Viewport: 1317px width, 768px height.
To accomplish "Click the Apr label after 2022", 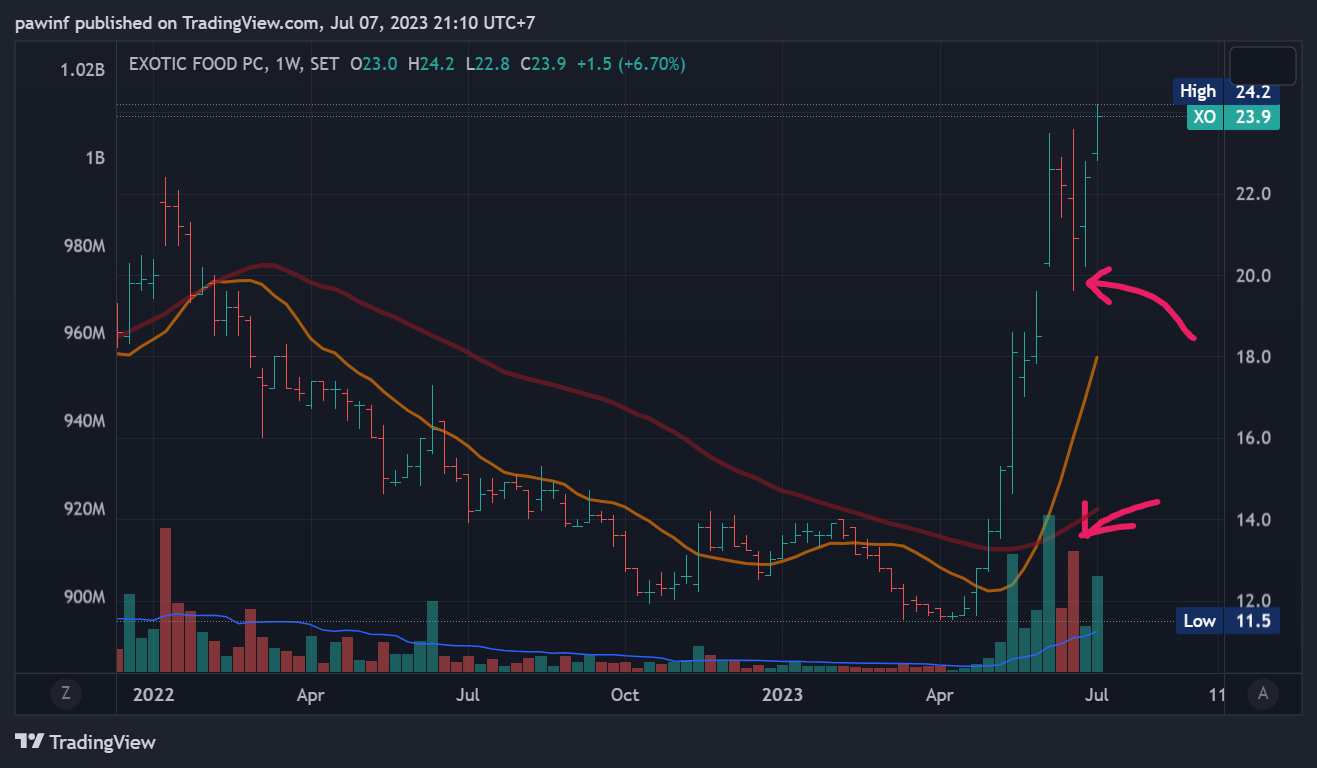I will pos(310,693).
